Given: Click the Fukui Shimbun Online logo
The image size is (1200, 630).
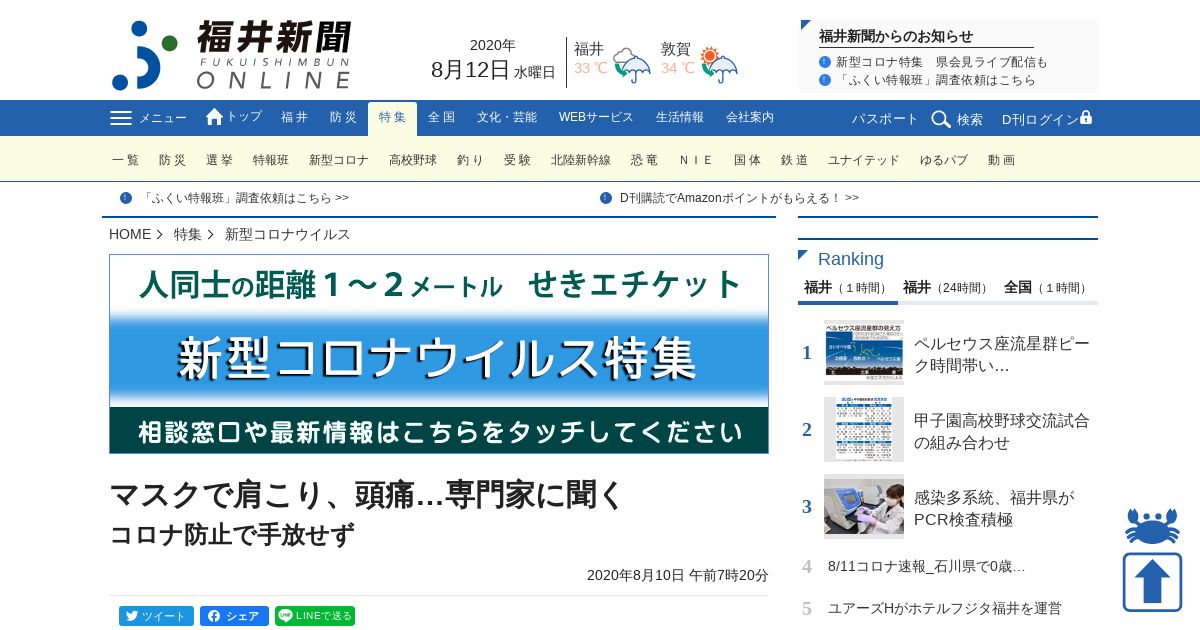Looking at the screenshot, I should (x=232, y=55).
